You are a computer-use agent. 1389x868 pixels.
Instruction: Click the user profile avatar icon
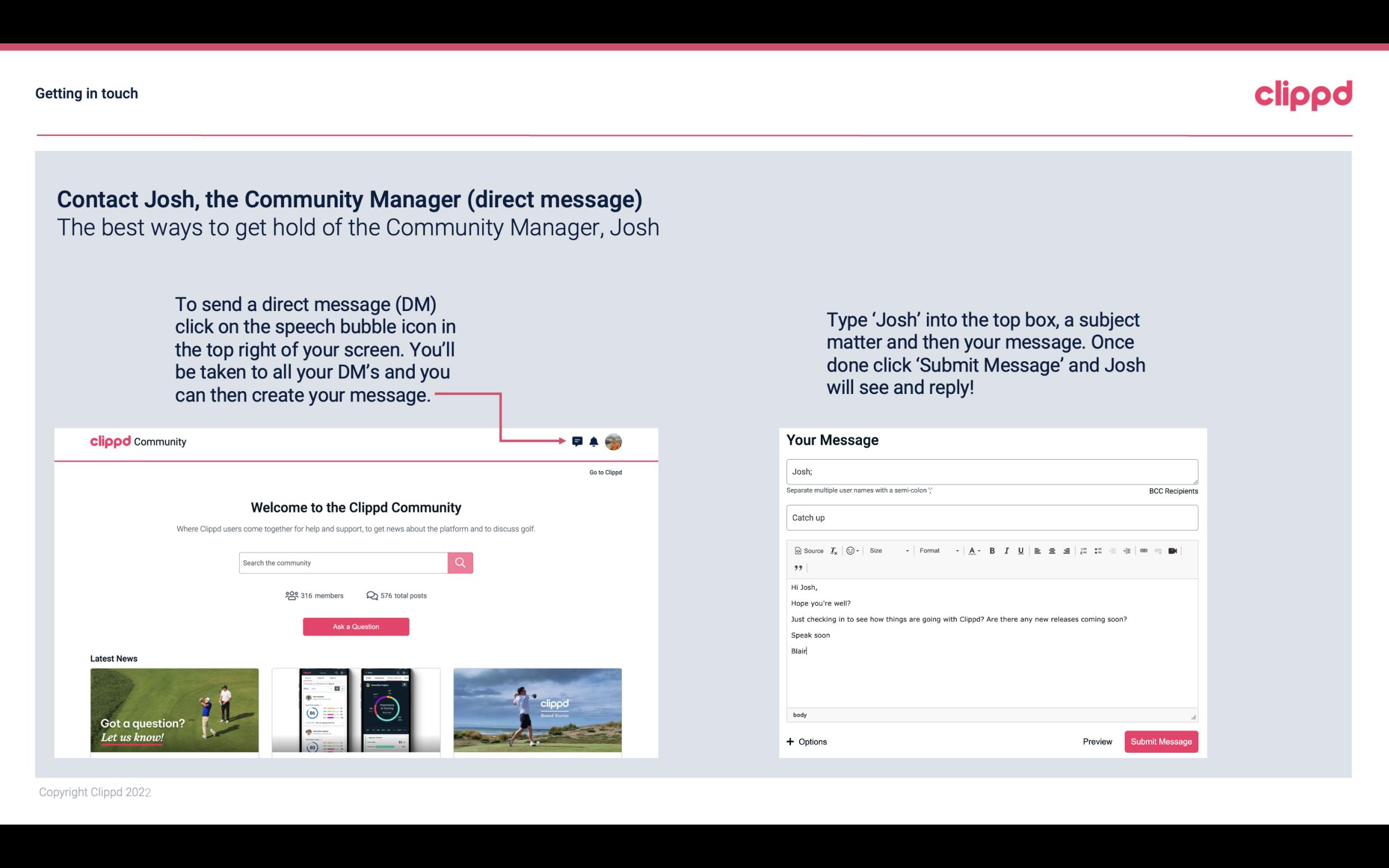click(614, 442)
